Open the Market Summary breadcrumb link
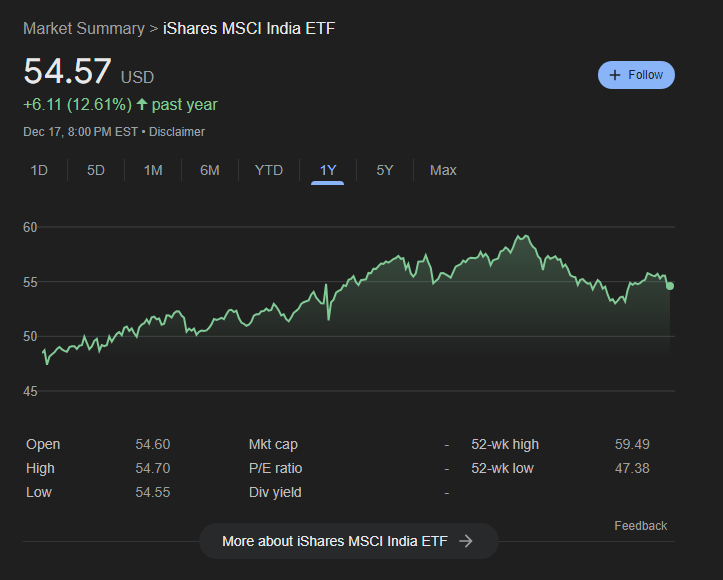Viewport: 723px width, 580px height. point(84,29)
